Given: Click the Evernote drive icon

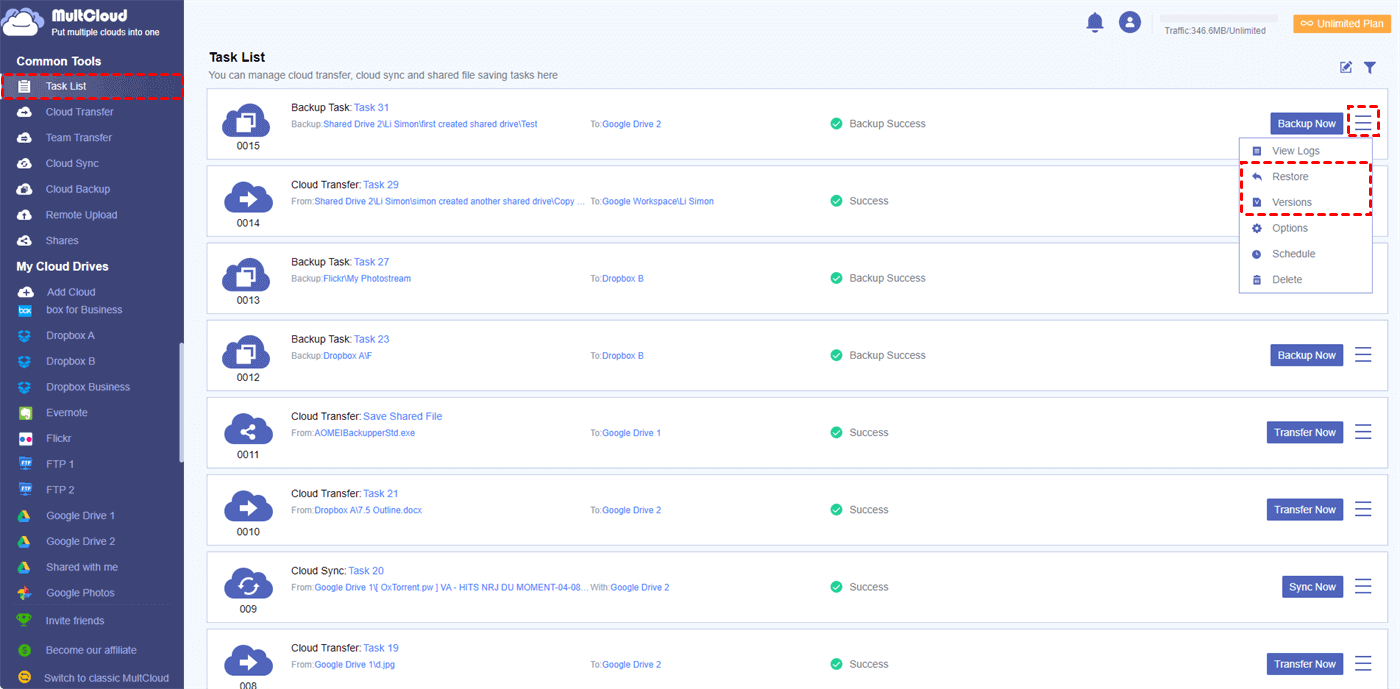Looking at the screenshot, I should point(25,413).
